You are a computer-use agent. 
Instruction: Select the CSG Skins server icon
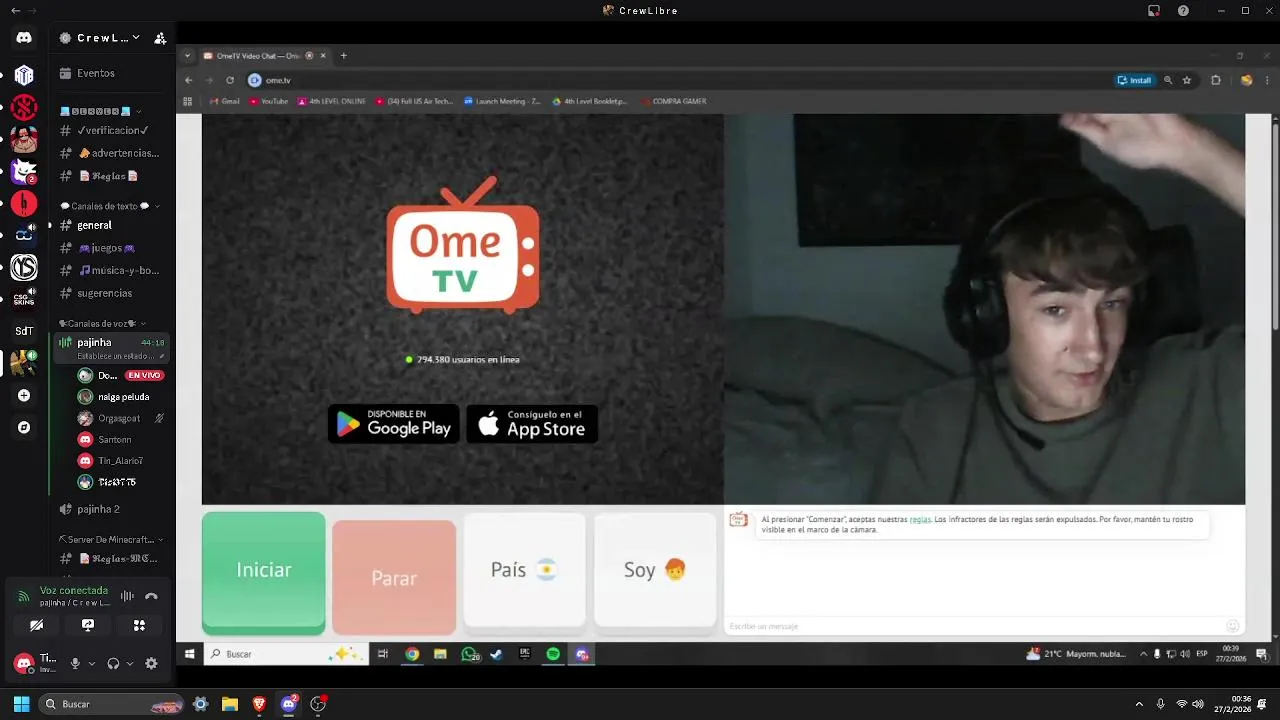pyautogui.click(x=24, y=299)
